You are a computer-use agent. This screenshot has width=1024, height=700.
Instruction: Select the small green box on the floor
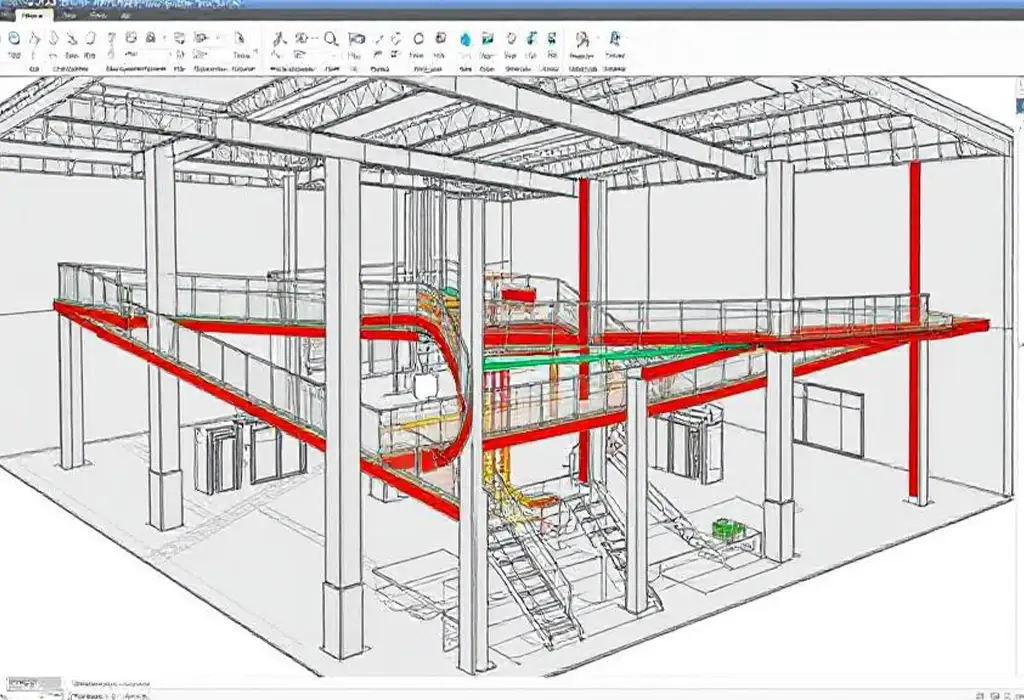(x=725, y=527)
